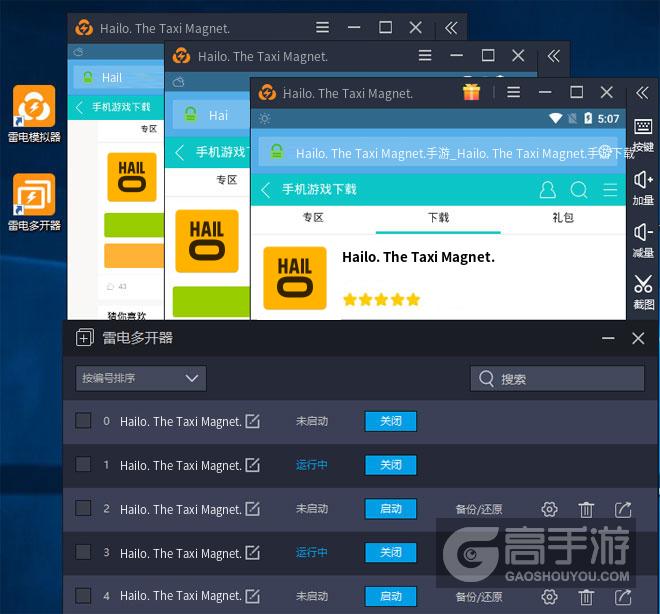Viewport: 660px width, 614px height.
Task: Open user profile icon in teal header
Action: pos(547,190)
